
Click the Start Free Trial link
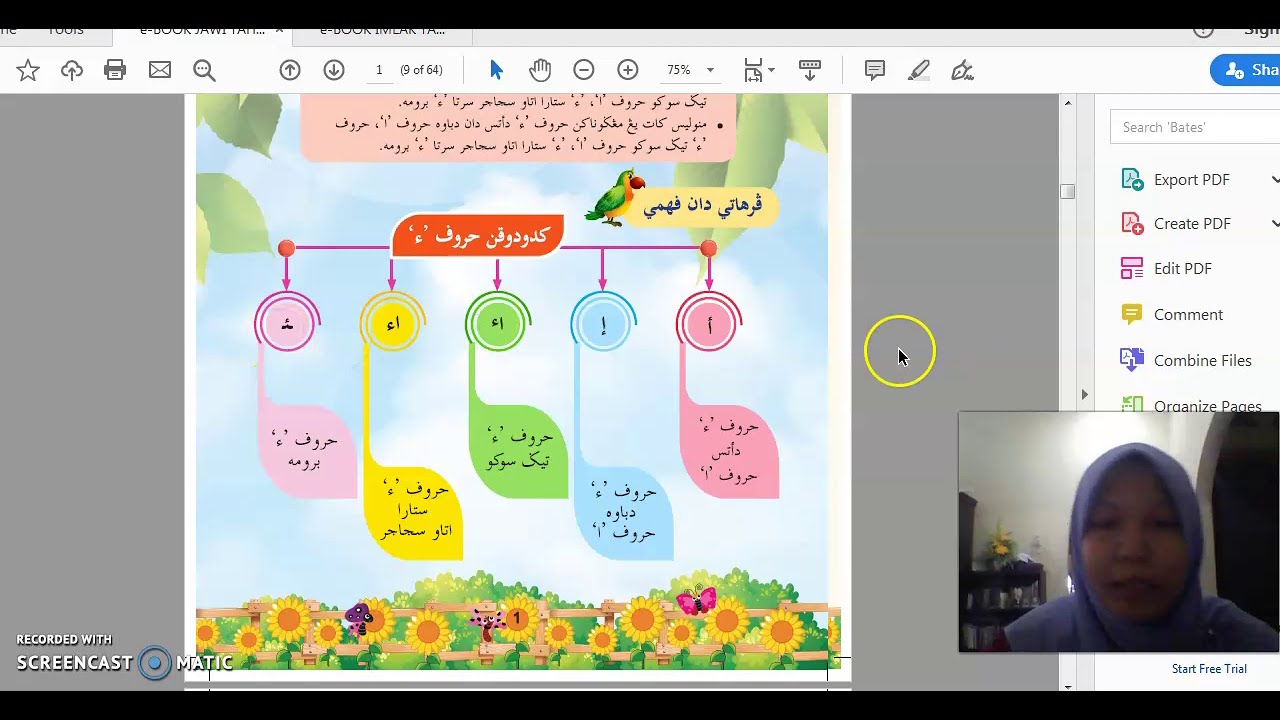click(x=1209, y=669)
